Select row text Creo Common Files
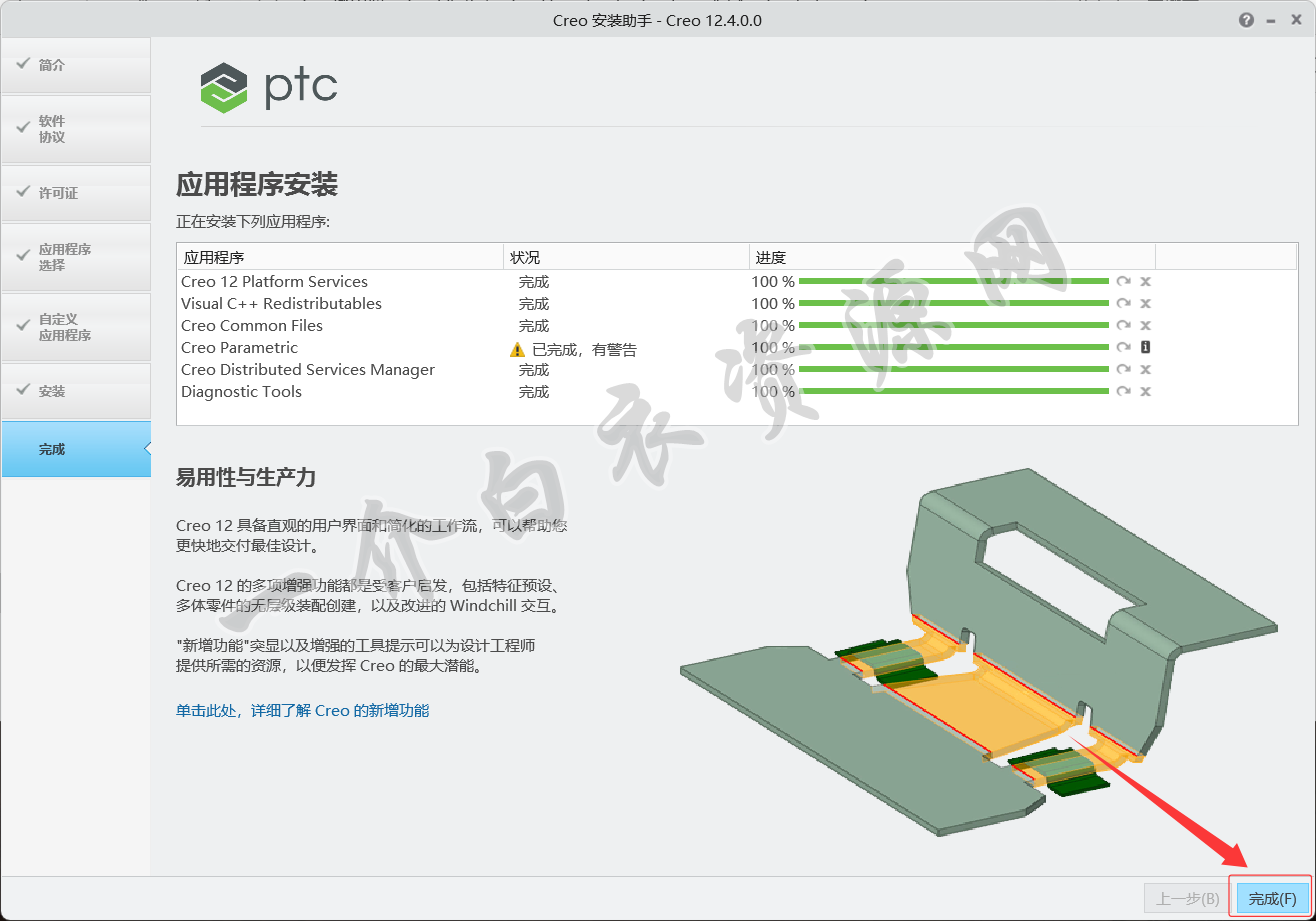 tap(252, 326)
